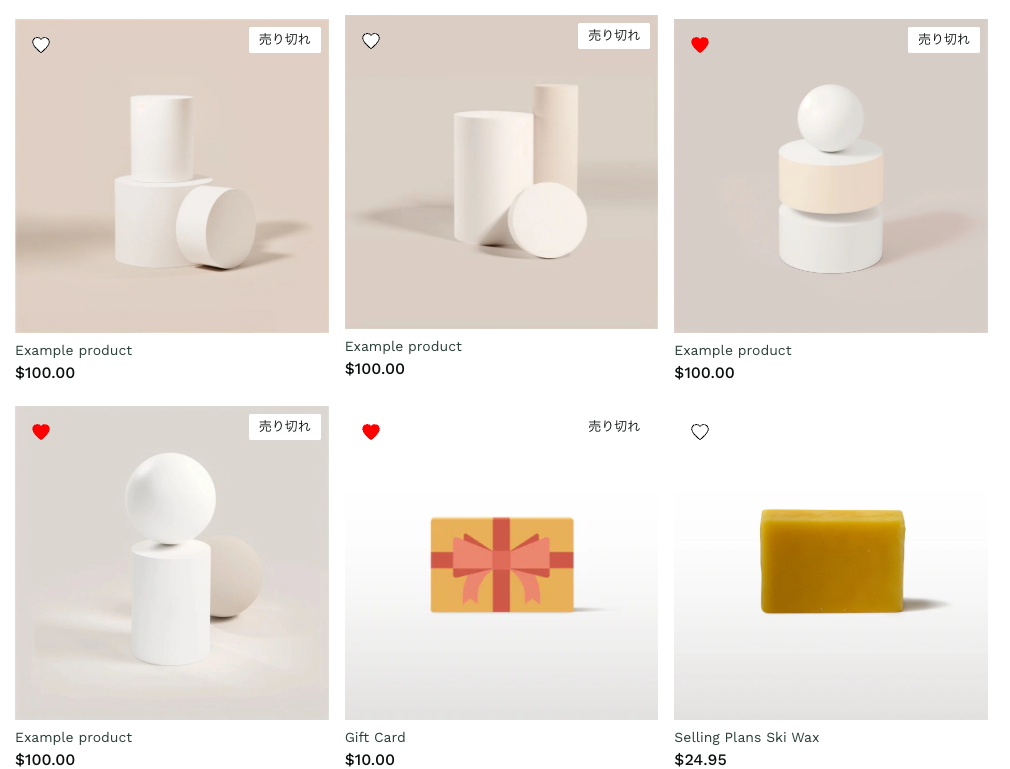The height and width of the screenshot is (769, 1010).
Task: View the sphere on stacked discs image
Action: 831,190
